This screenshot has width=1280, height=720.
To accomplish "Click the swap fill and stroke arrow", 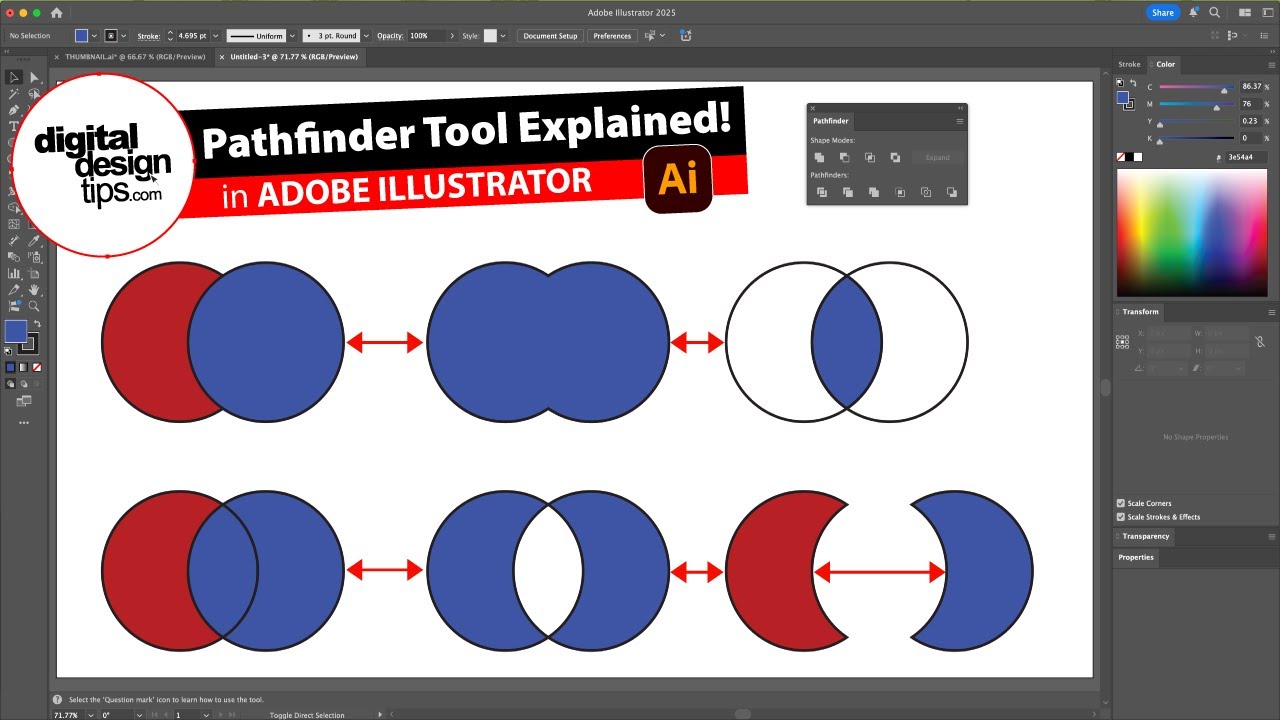I will click(x=37, y=324).
